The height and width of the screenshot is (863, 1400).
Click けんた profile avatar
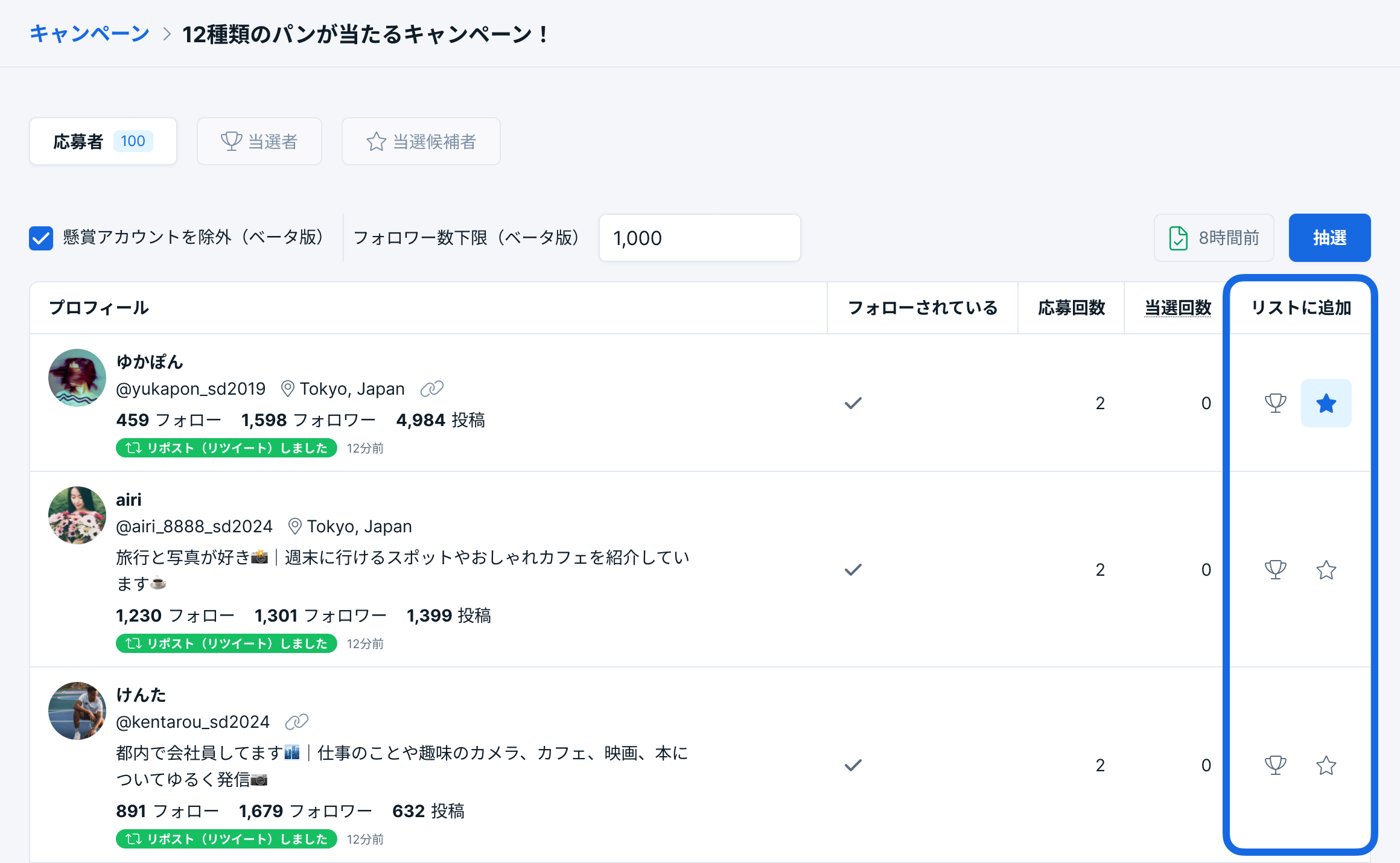[x=77, y=711]
